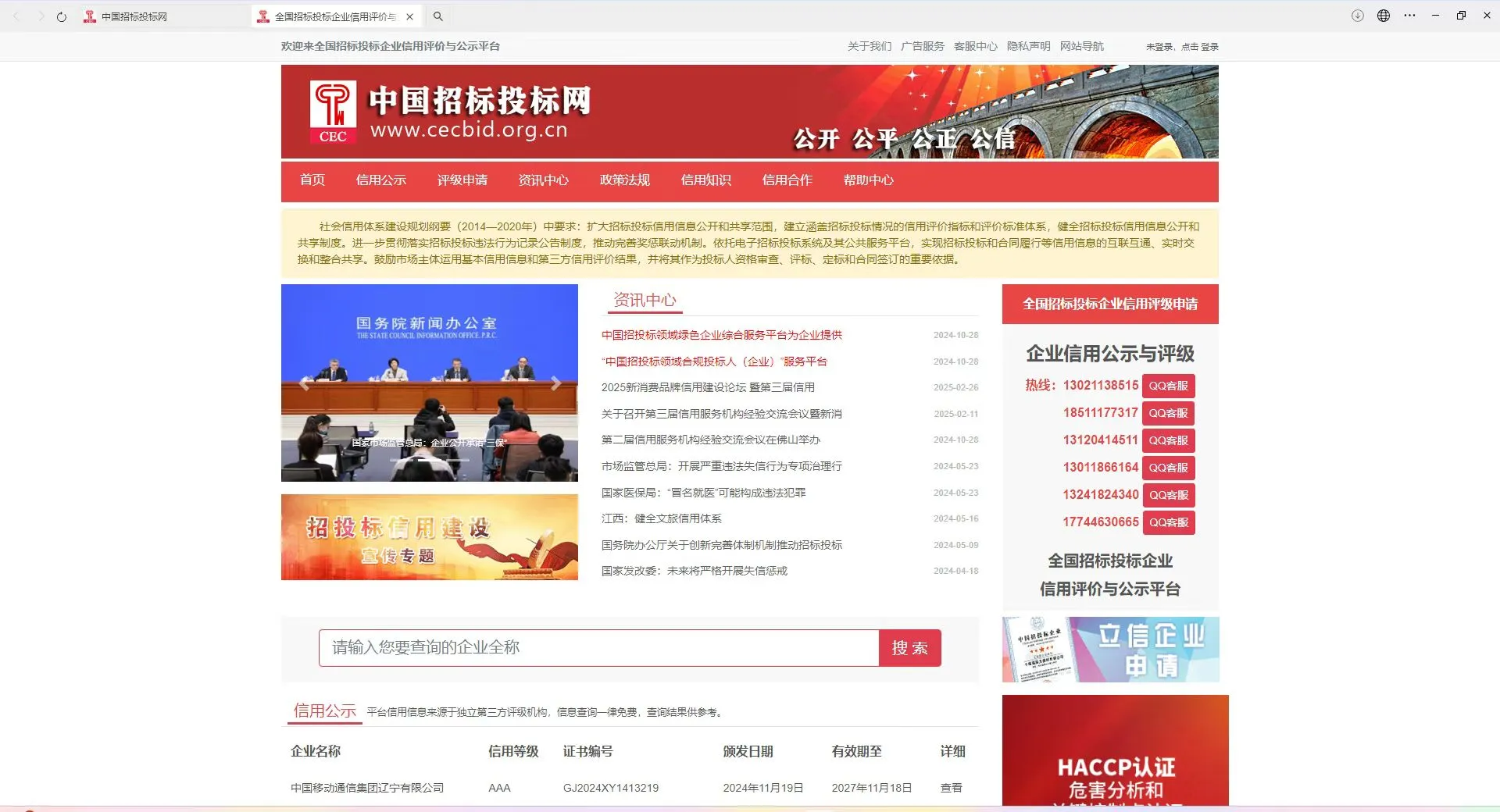Open the 政策法规 navigation menu
The width and height of the screenshot is (1500, 812).
click(624, 180)
